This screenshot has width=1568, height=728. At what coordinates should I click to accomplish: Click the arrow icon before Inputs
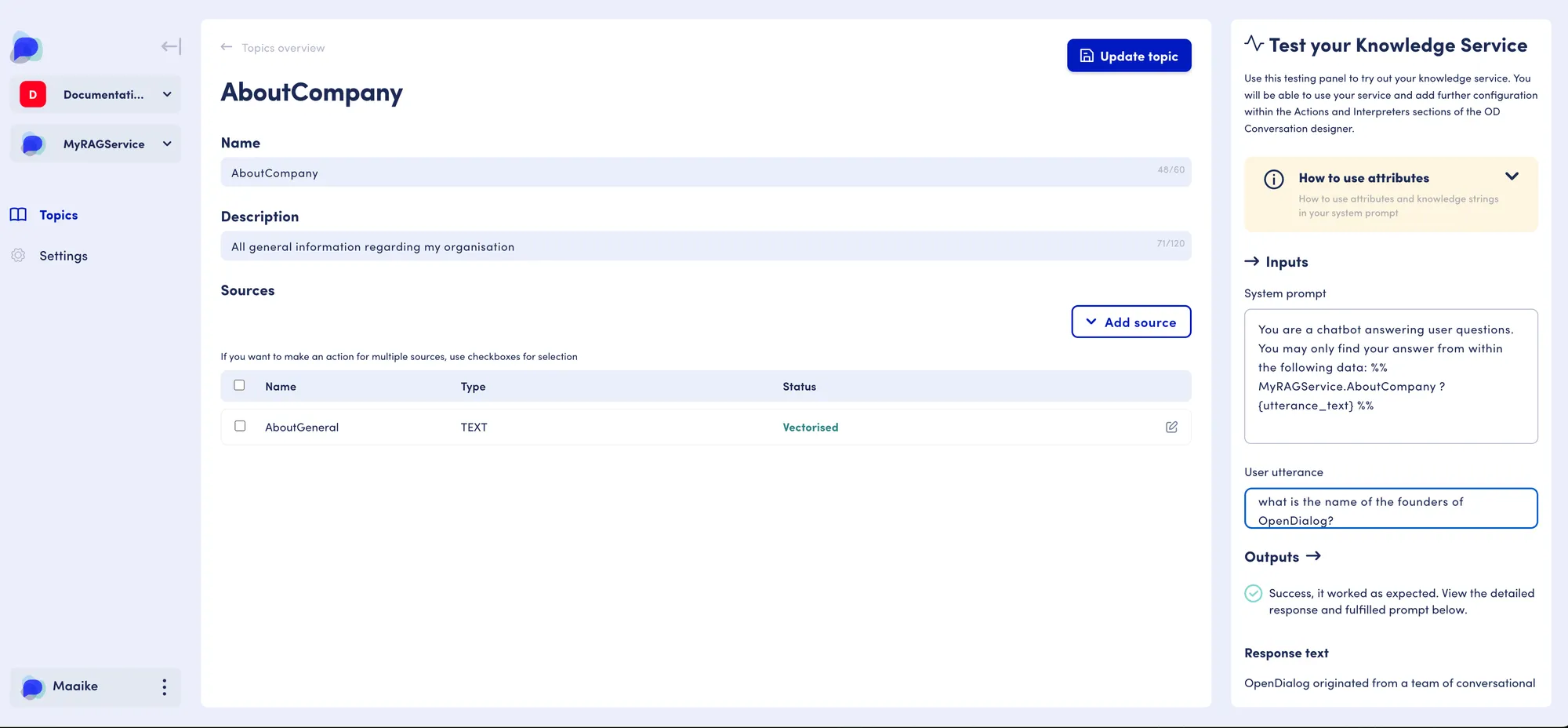(1252, 261)
